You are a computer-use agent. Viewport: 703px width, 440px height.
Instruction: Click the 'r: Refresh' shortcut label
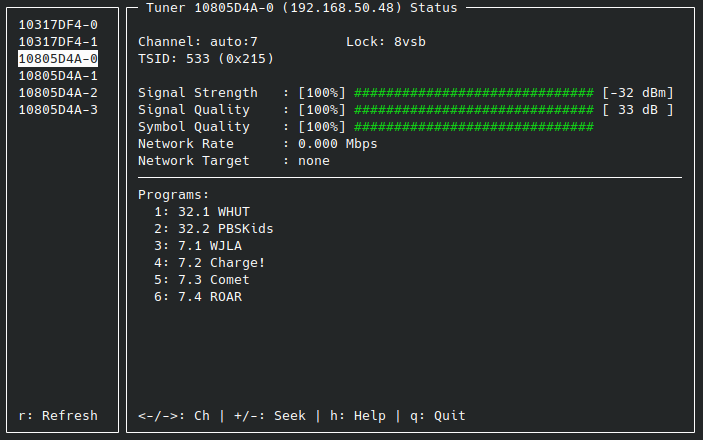pos(58,415)
